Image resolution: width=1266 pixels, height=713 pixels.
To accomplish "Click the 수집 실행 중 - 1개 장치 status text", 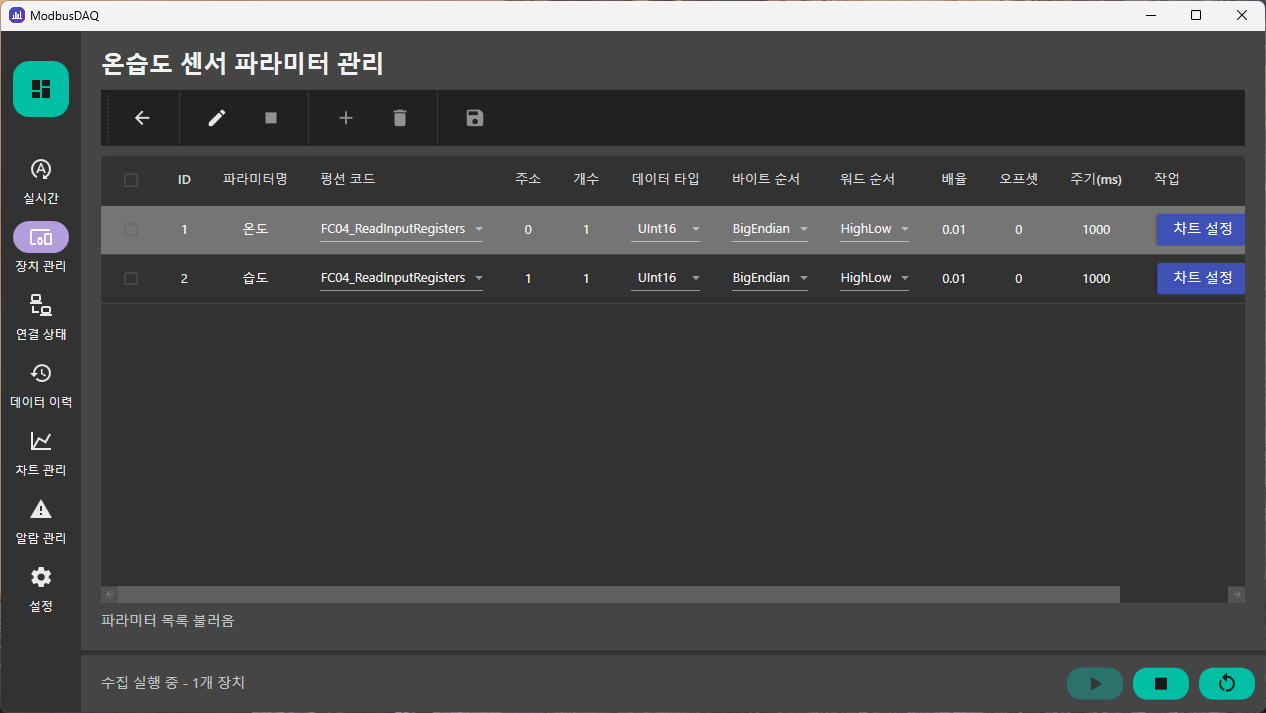I will [173, 683].
